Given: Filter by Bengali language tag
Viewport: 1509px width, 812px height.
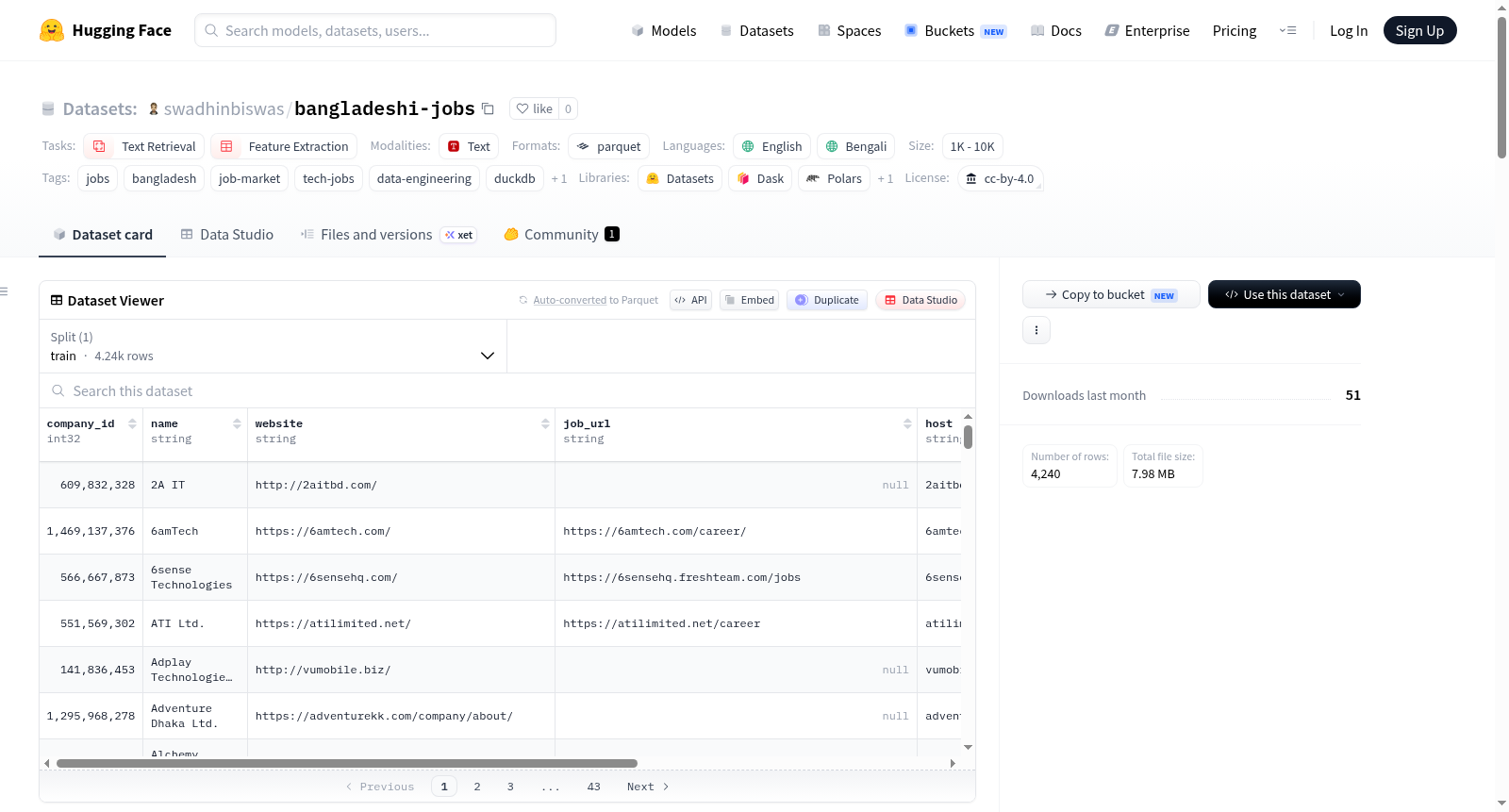Looking at the screenshot, I should [x=856, y=146].
